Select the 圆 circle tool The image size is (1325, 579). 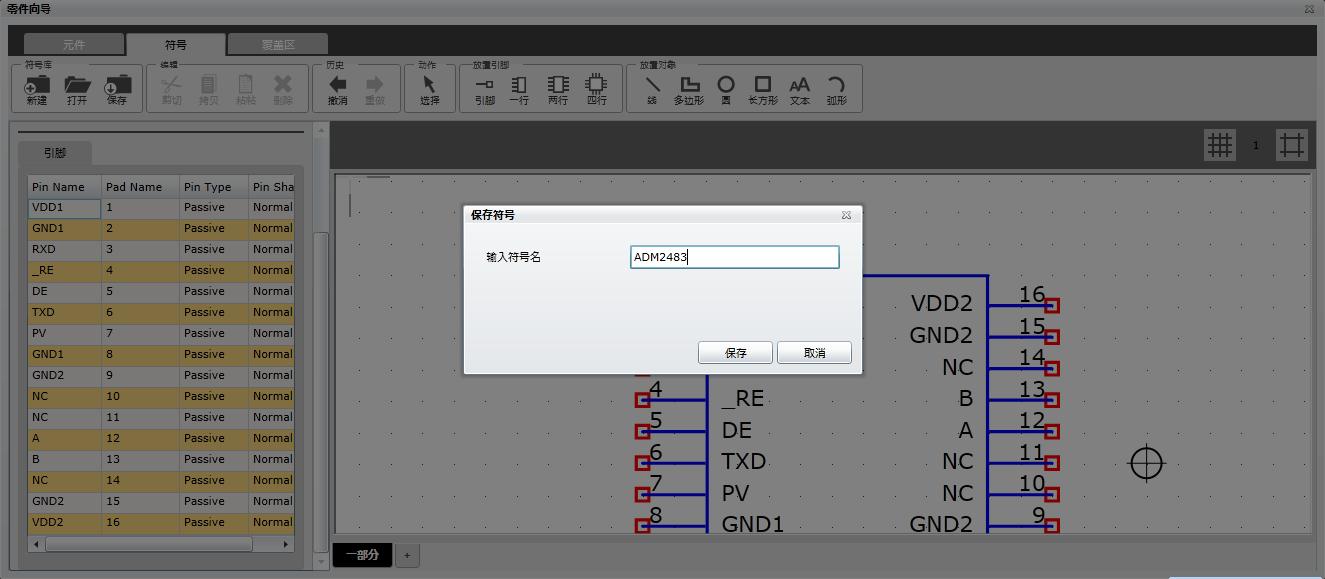tap(726, 89)
